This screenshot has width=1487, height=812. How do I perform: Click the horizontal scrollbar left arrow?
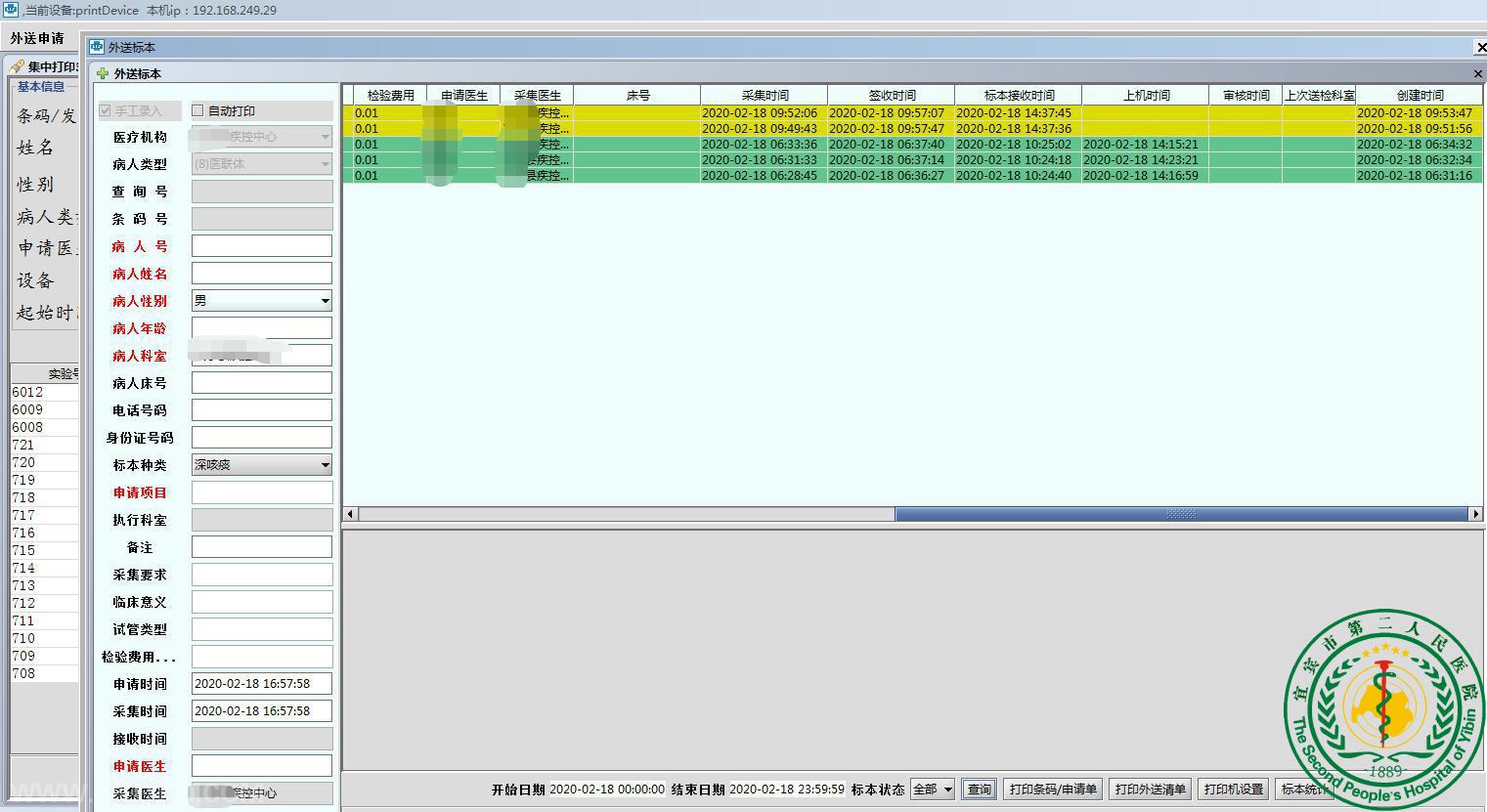[x=350, y=514]
